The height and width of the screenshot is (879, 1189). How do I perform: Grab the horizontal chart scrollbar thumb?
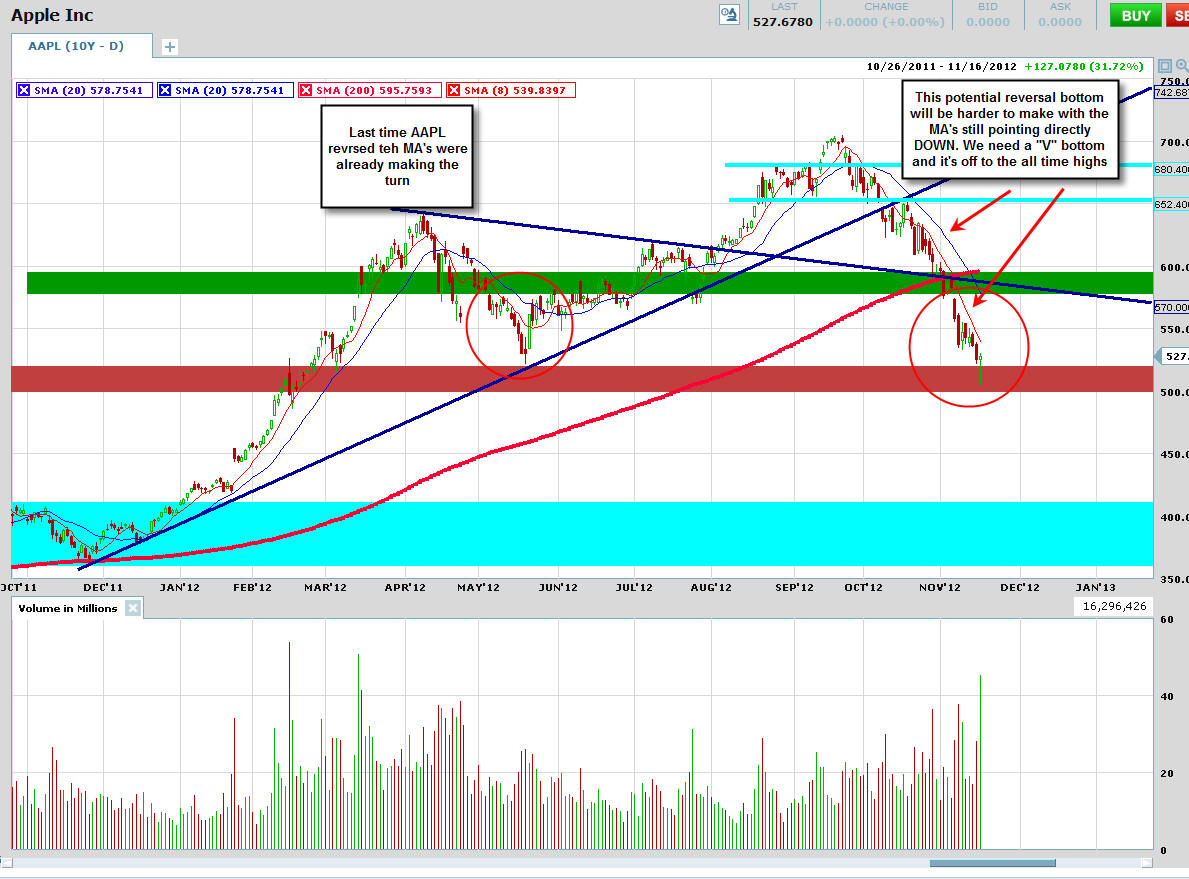(993, 863)
